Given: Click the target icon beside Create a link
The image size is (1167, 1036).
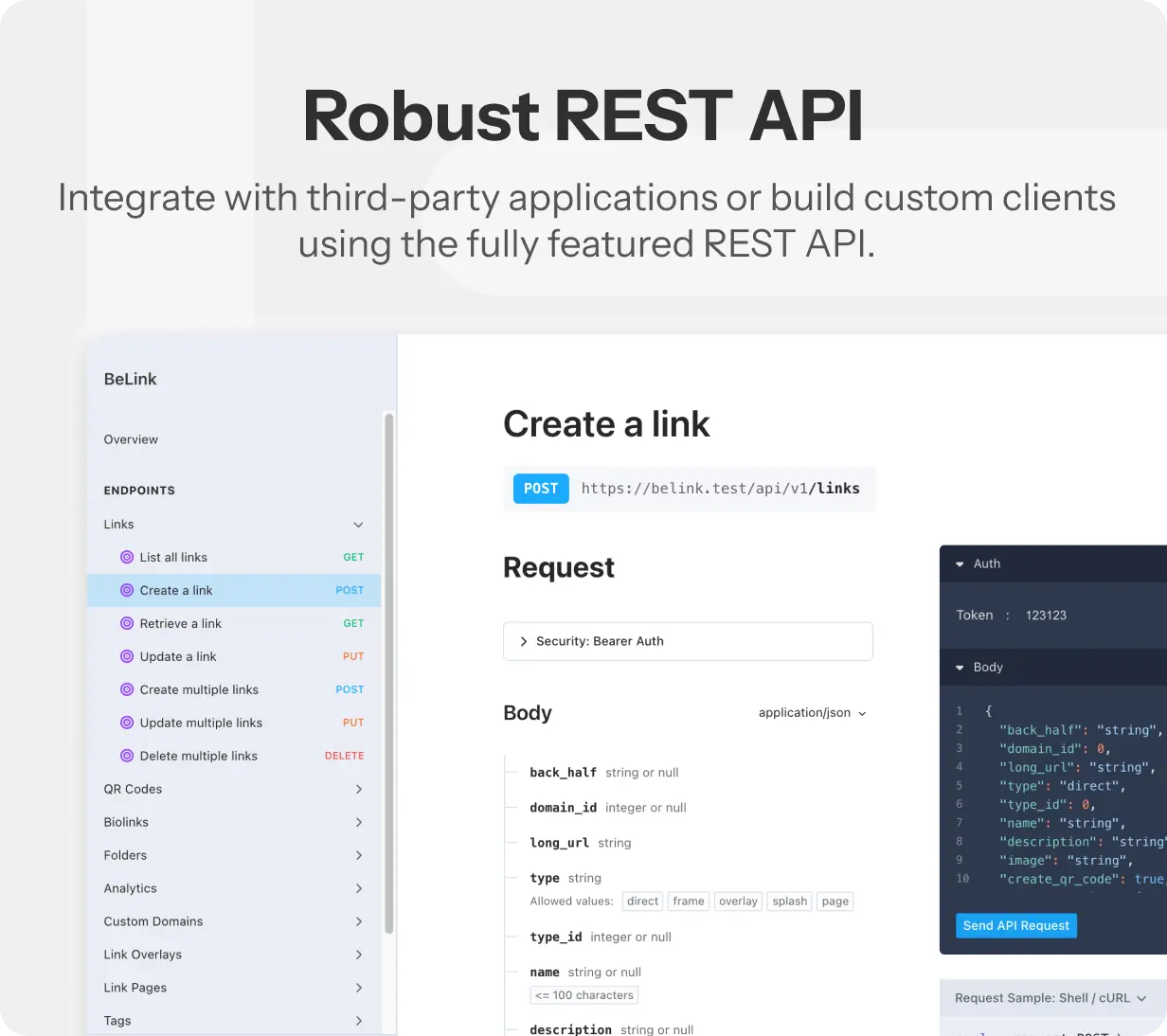Looking at the screenshot, I should click(127, 590).
